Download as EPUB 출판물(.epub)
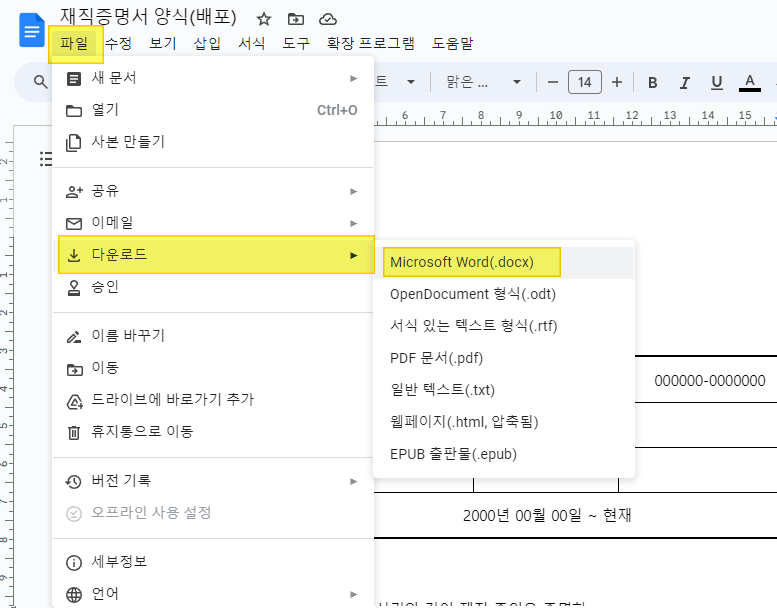Image resolution: width=777 pixels, height=608 pixels. click(504, 454)
